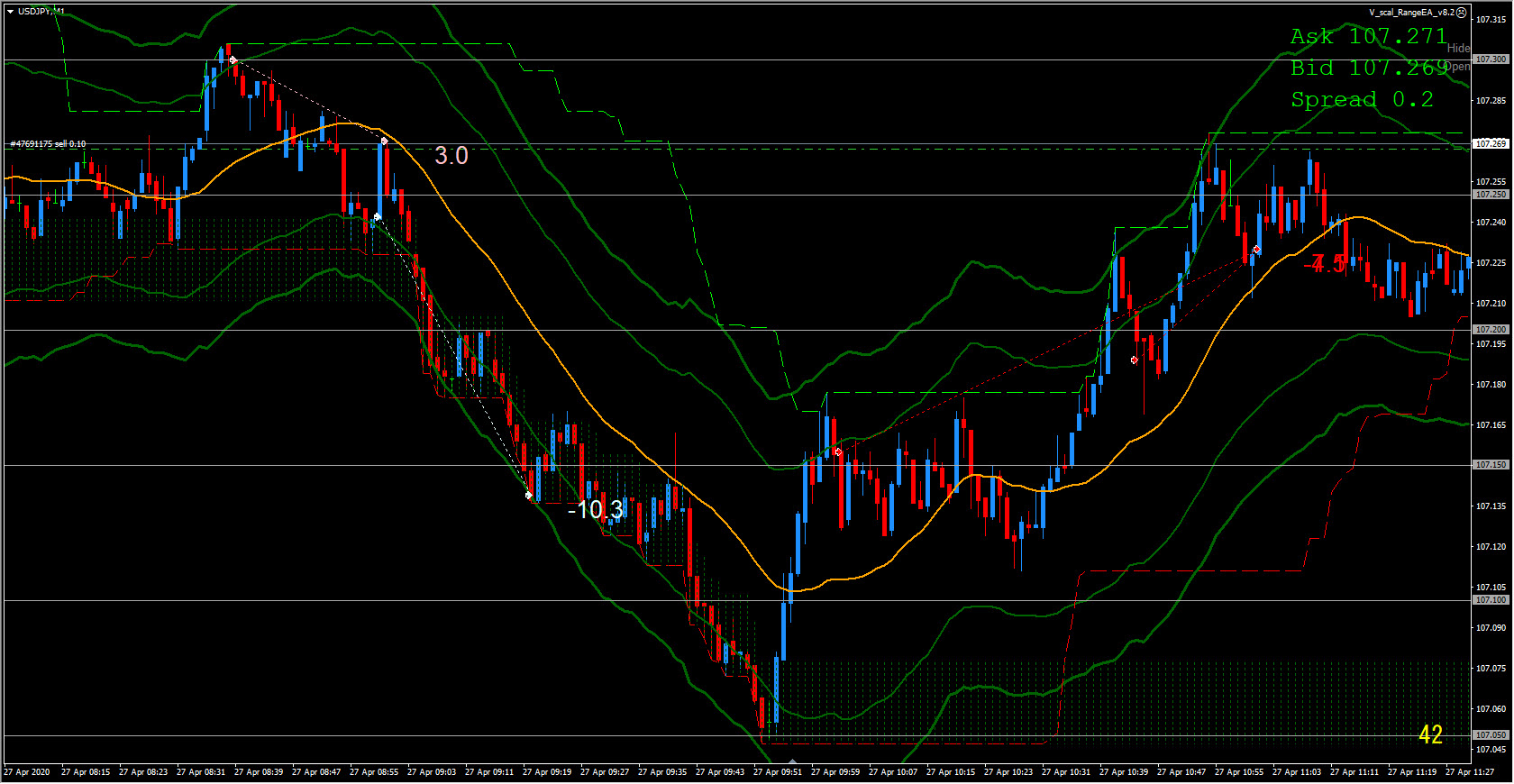This screenshot has width=1514, height=784.
Task: Select the Bid 107.269 label
Action: click(1368, 68)
